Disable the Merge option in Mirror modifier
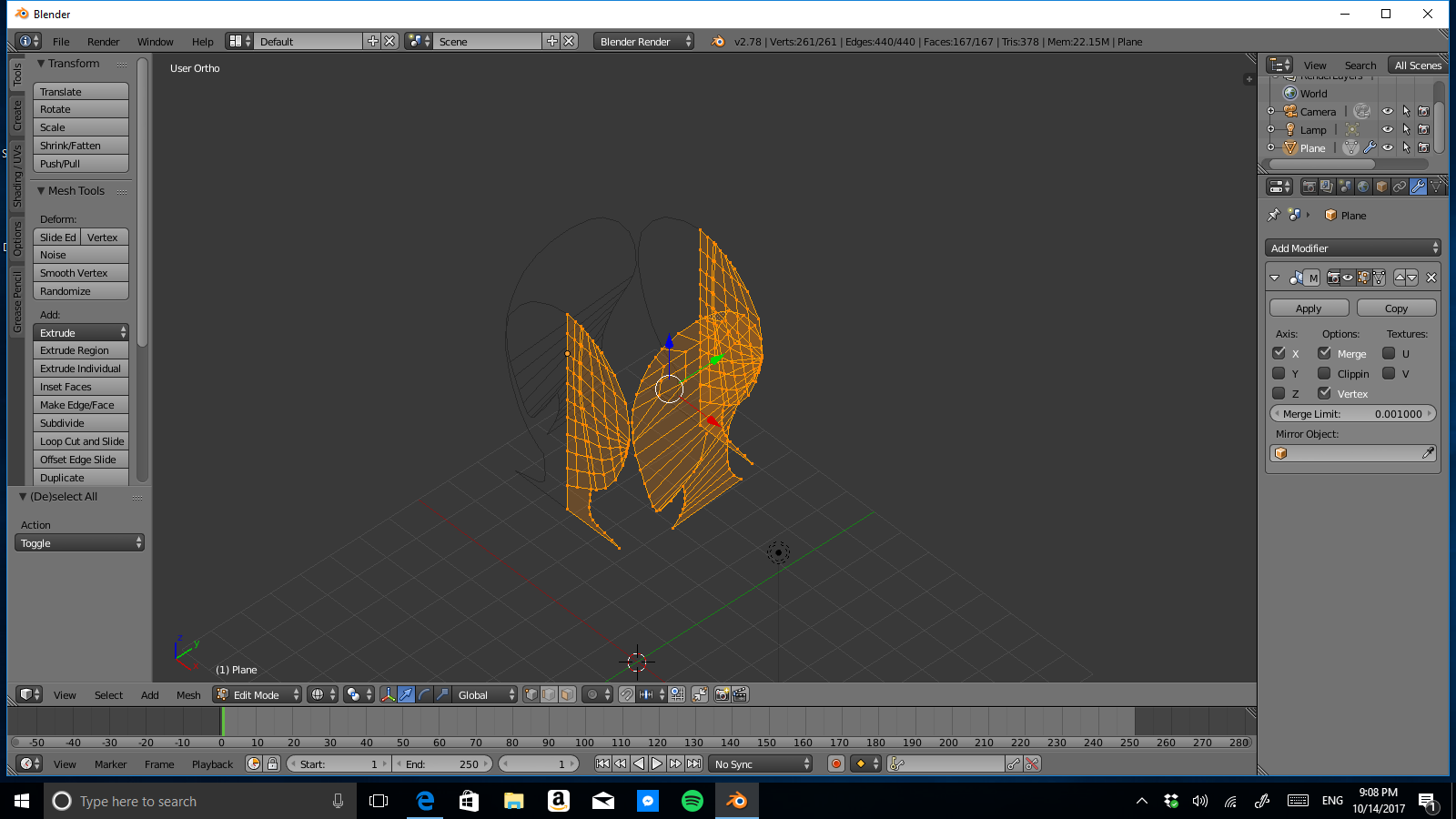 (1325, 353)
